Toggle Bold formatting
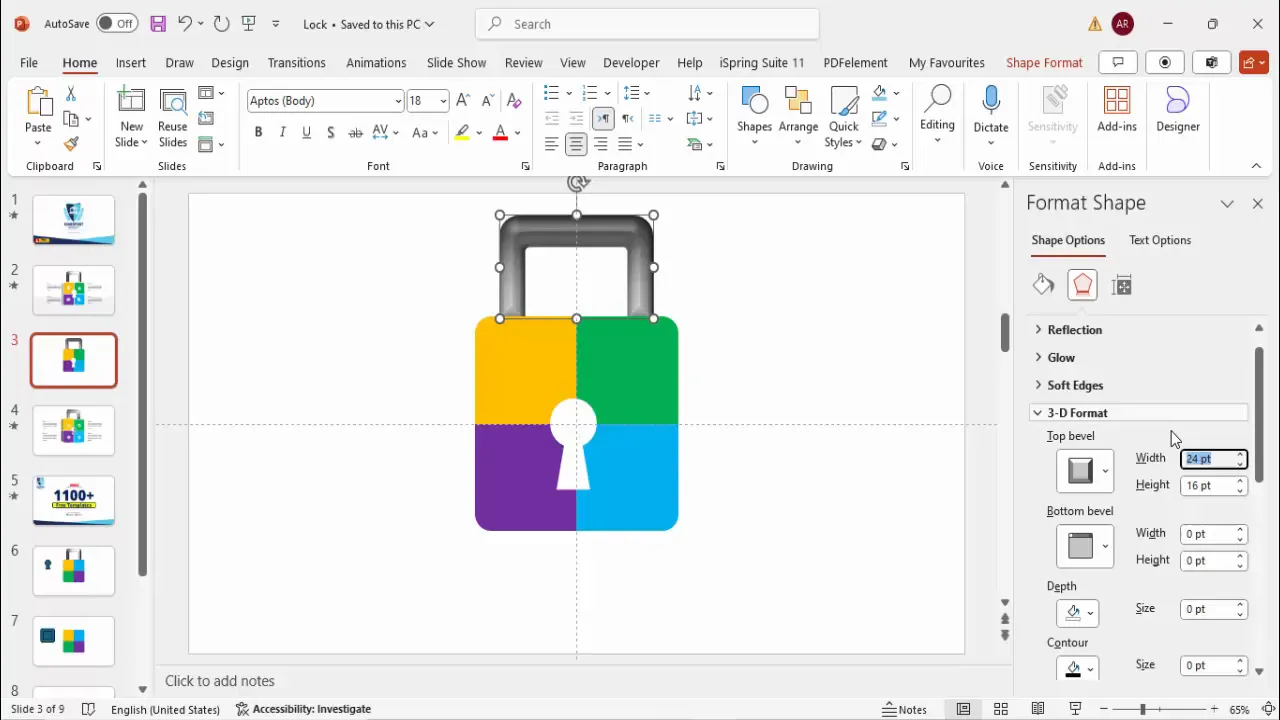 click(258, 132)
